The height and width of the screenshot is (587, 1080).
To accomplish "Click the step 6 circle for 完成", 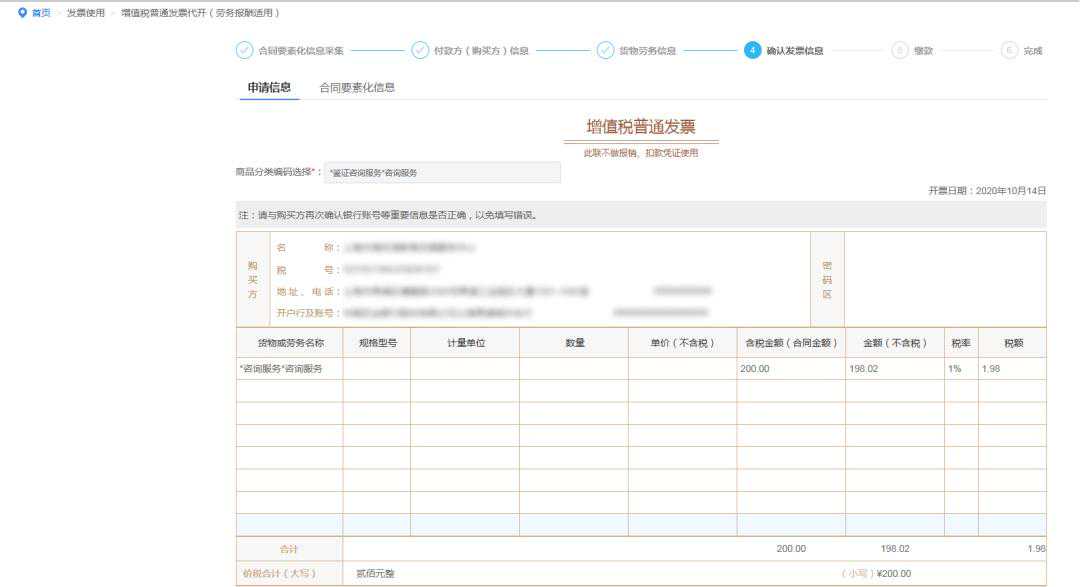I will 1009,50.
